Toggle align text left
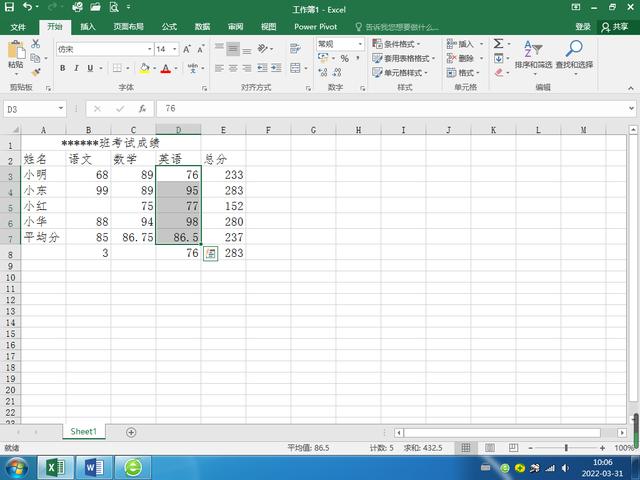 click(219, 68)
